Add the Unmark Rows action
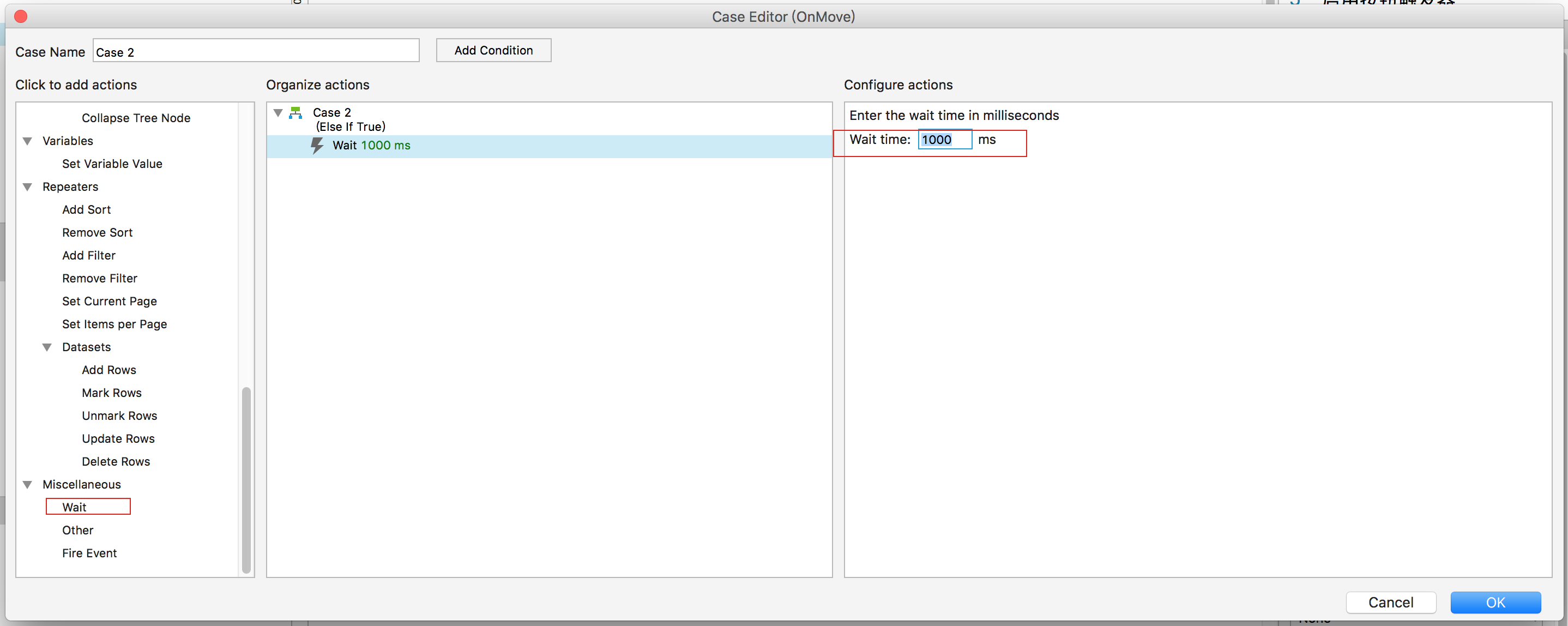This screenshot has height=626, width=1568. tap(120, 416)
